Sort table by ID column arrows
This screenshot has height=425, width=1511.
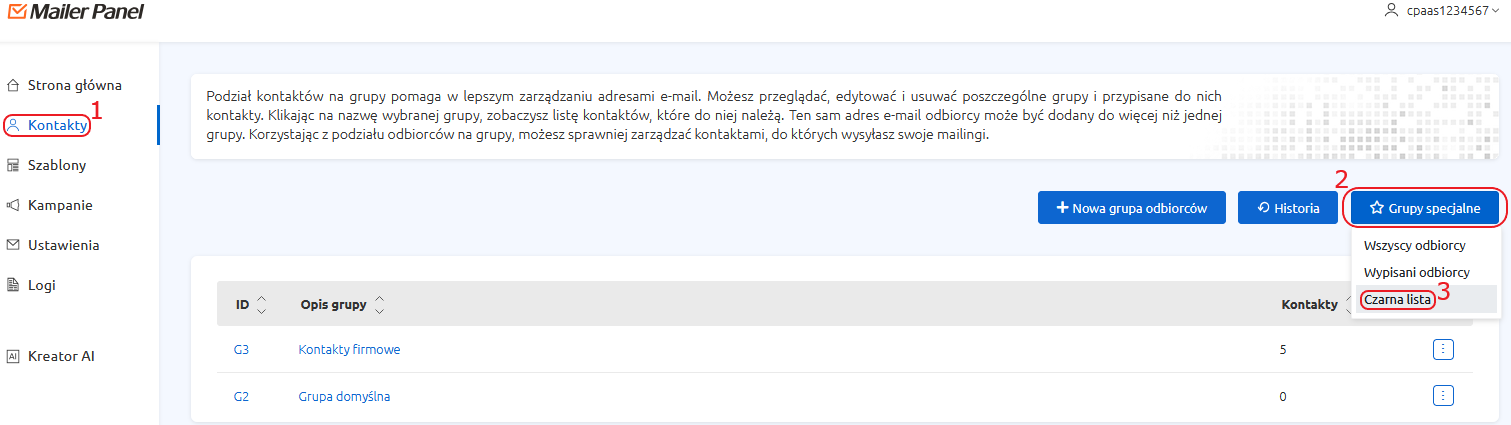(x=261, y=304)
